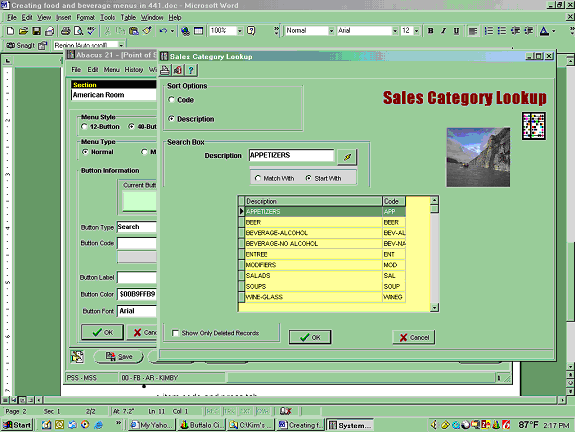Click the print icon in Sales Category Lookup toolbar
Screen dimensions: 575x432
point(165,70)
